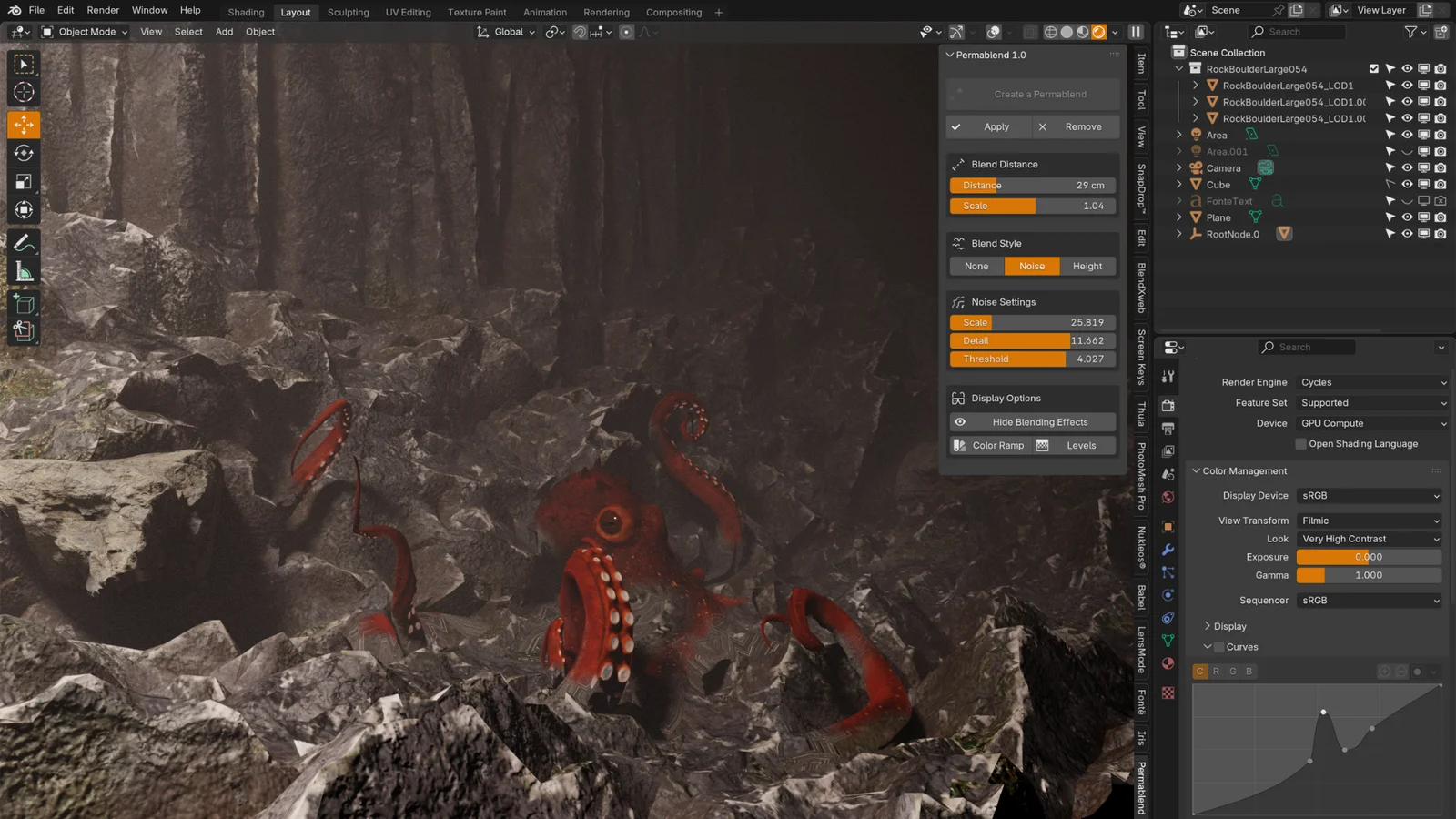Toggle visibility of Area.001 light

(x=1407, y=152)
